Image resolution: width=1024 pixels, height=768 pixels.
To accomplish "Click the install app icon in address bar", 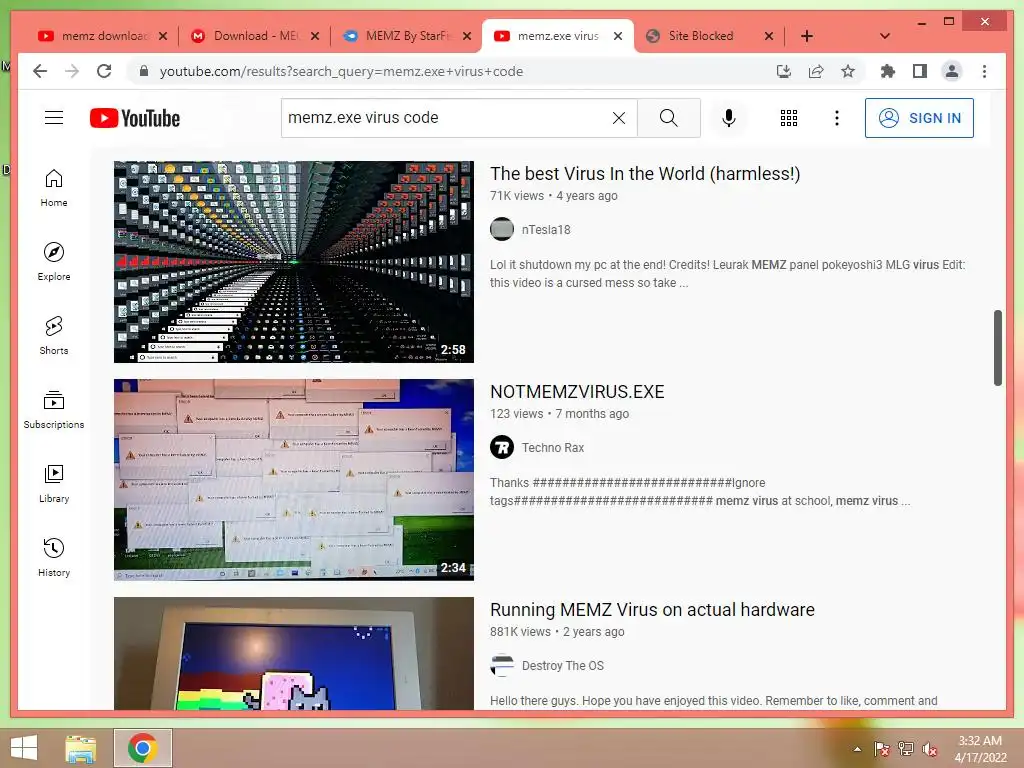I will tap(784, 71).
